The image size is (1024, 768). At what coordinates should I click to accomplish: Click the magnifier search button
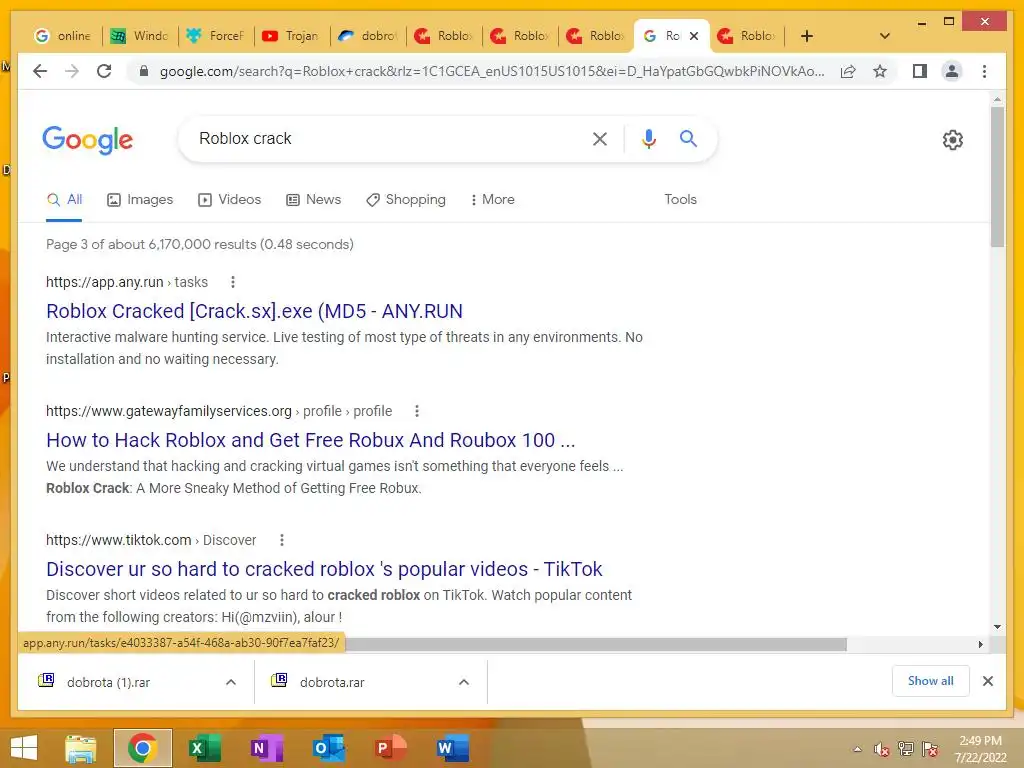(x=688, y=138)
